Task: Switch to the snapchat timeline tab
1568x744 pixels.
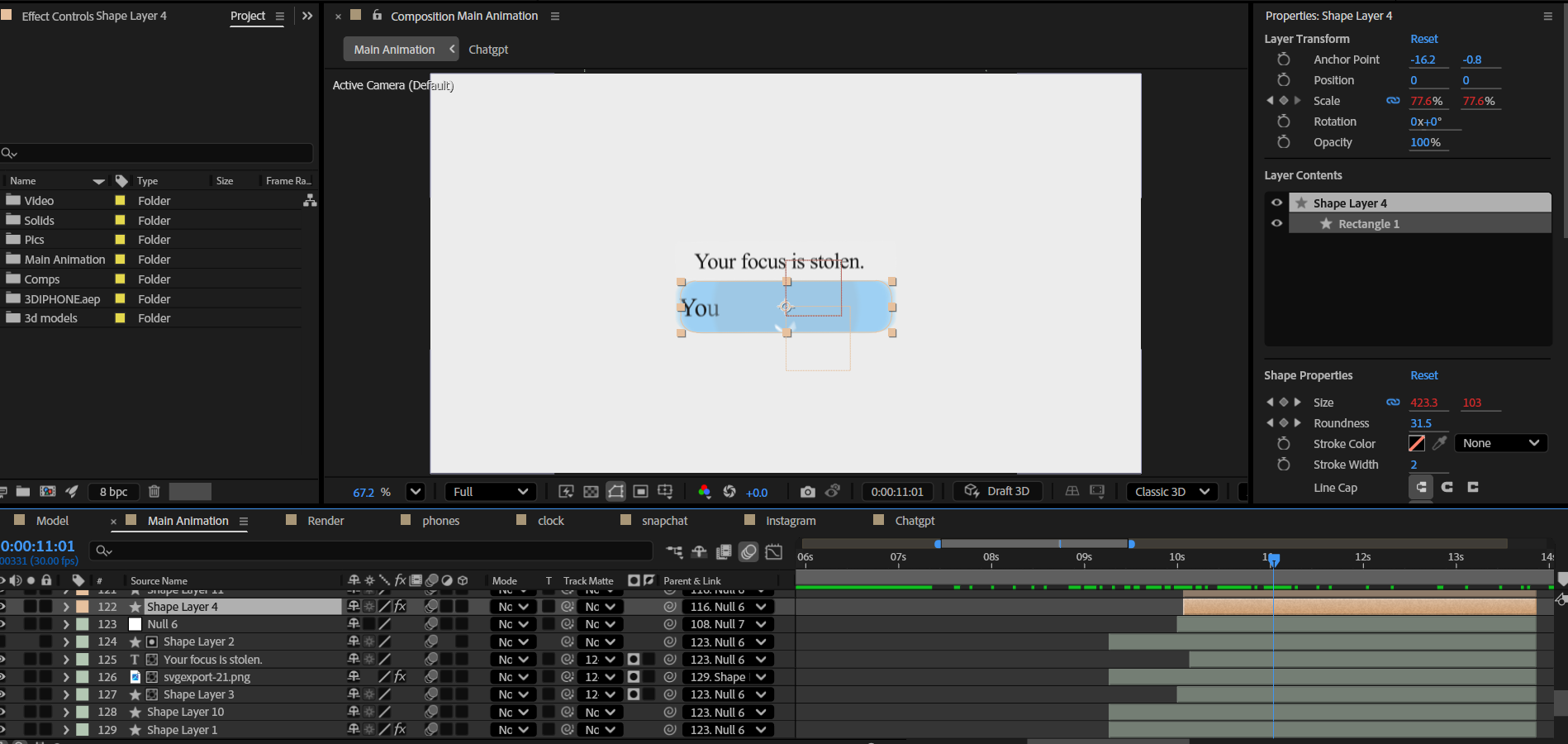Action: (664, 521)
